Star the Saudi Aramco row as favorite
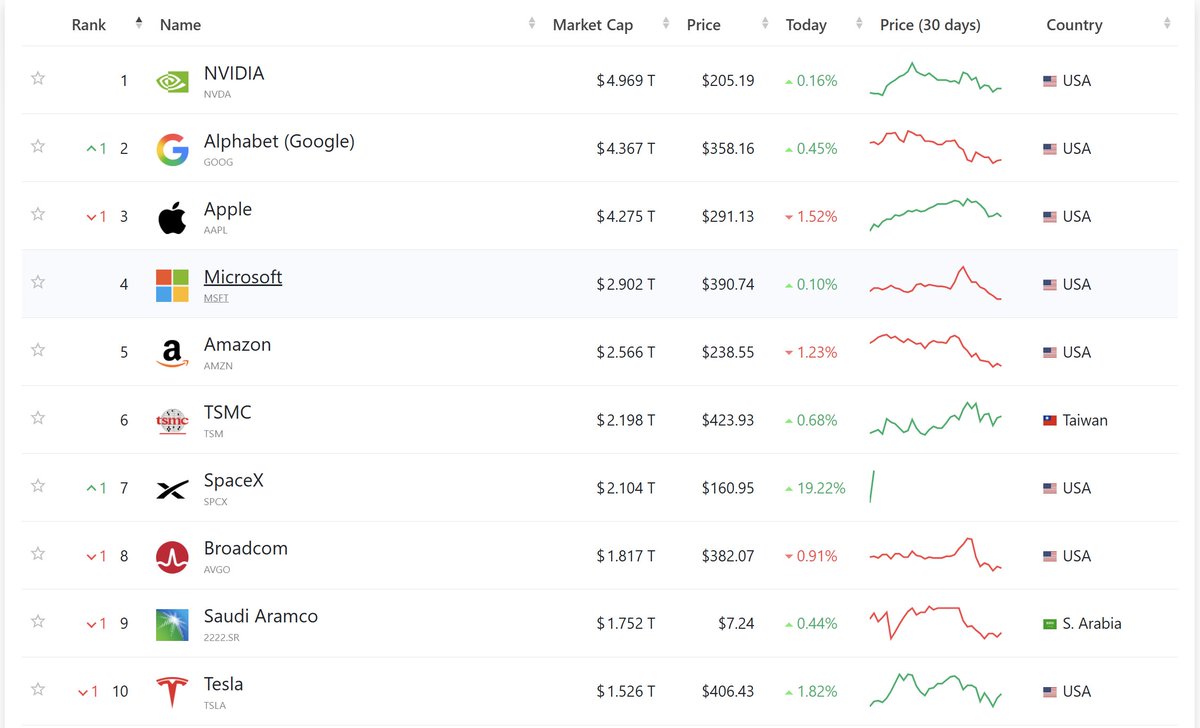 tap(38, 621)
